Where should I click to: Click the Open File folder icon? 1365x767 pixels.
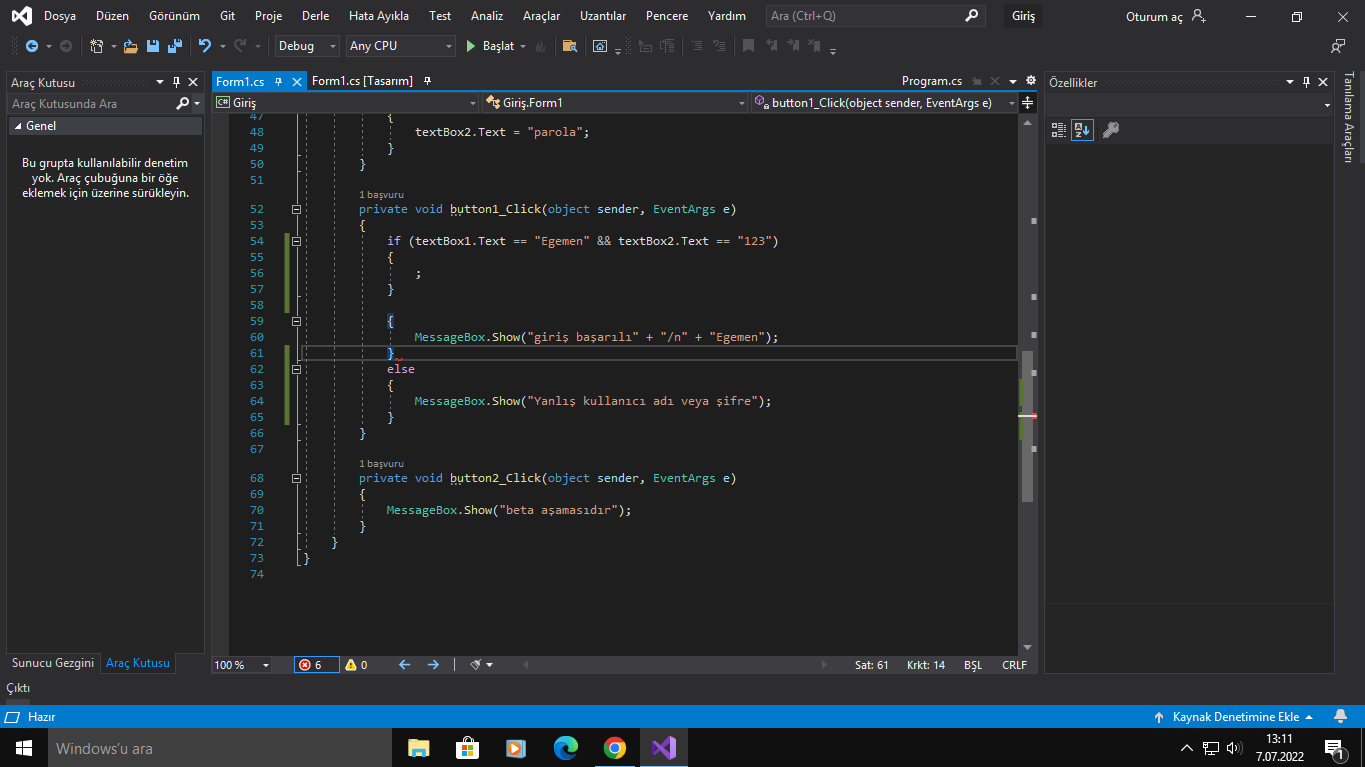click(x=130, y=46)
